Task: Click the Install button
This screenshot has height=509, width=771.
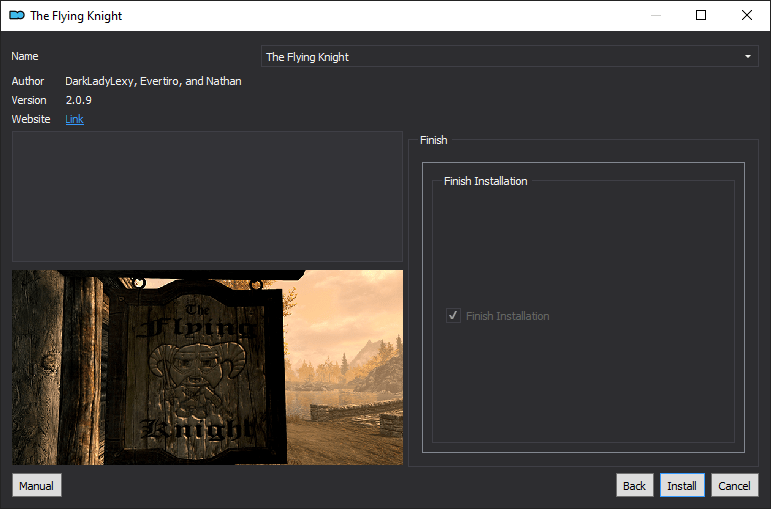Action: pos(682,485)
